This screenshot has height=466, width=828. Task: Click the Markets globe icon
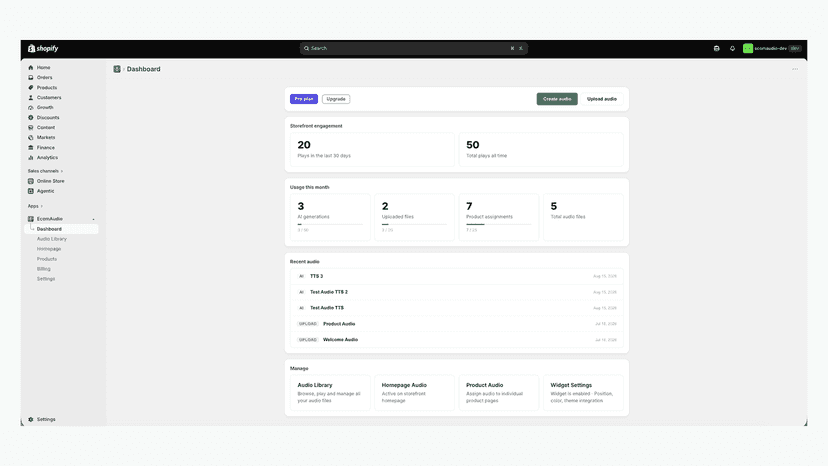(31, 137)
